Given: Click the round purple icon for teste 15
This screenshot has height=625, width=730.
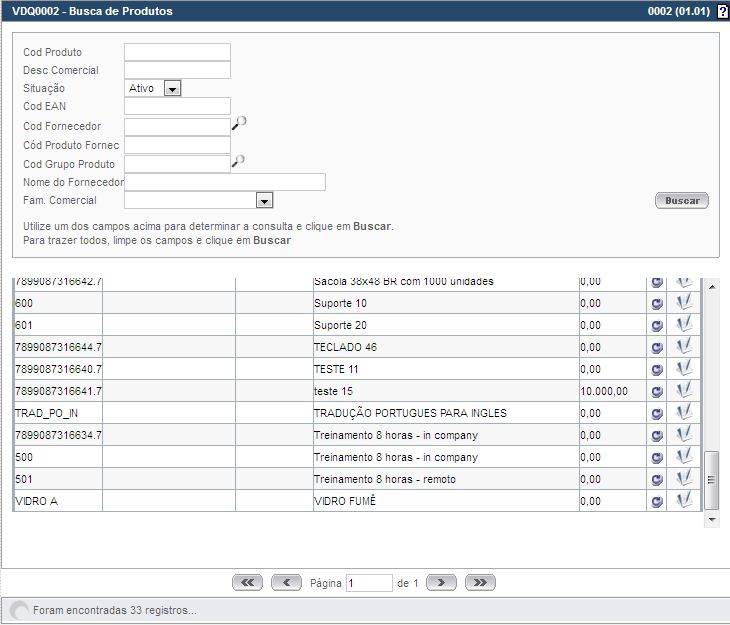Looking at the screenshot, I should 657,392.
